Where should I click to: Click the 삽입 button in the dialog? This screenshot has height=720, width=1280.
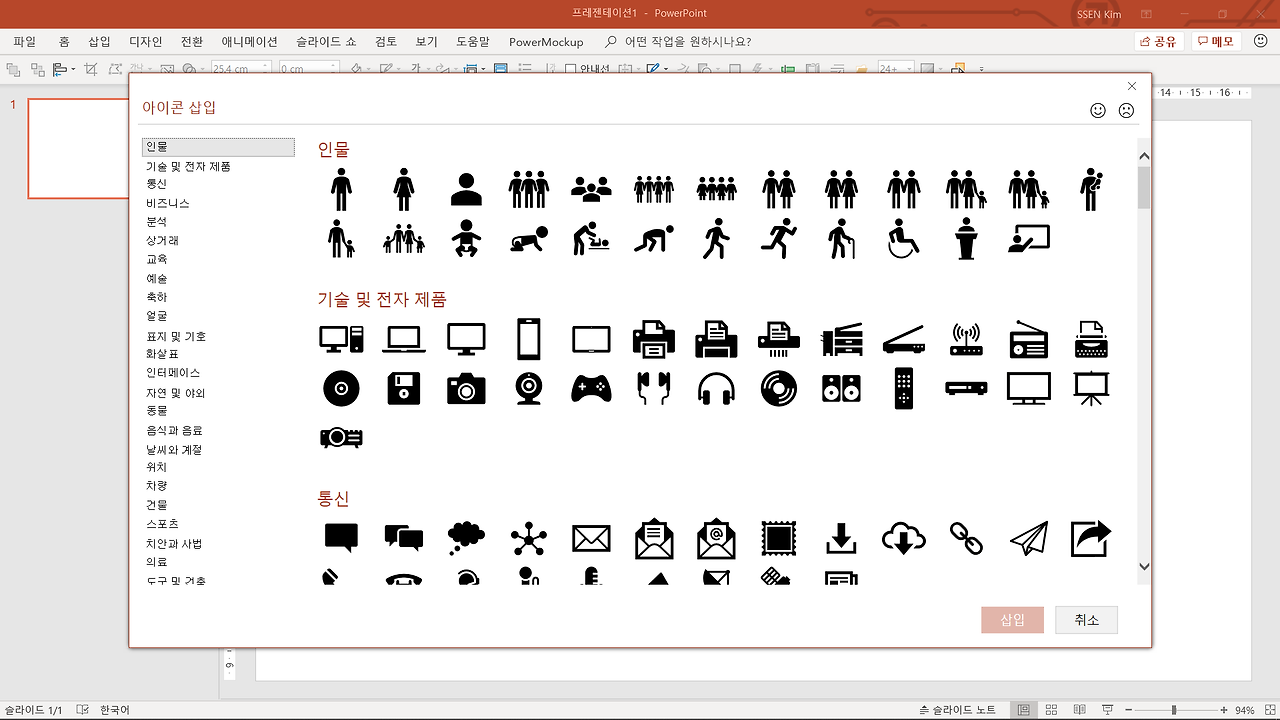point(1013,620)
